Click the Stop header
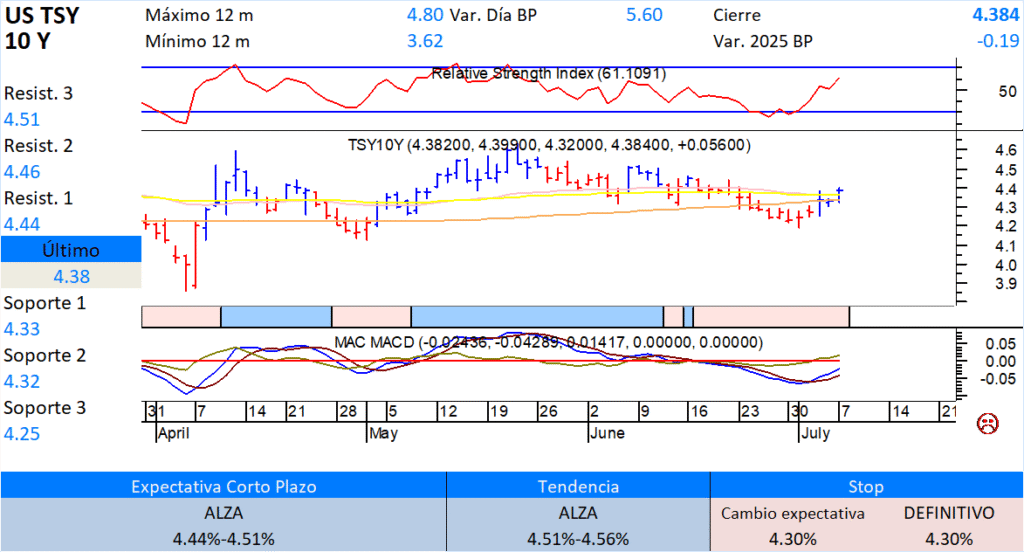The width and height of the screenshot is (1024, 552). pos(866,487)
